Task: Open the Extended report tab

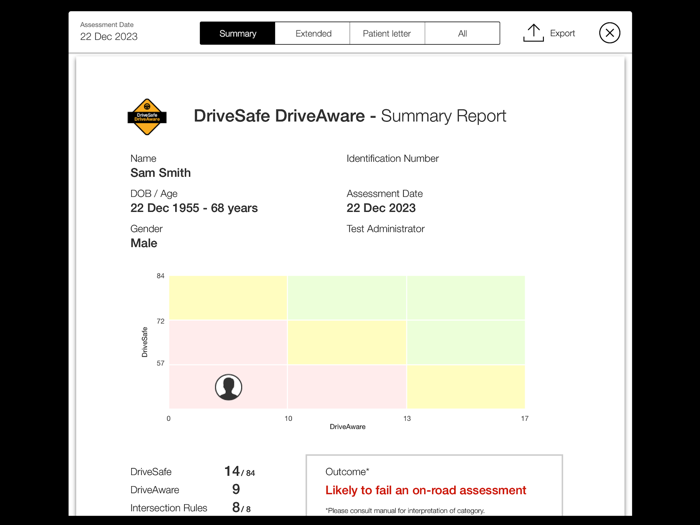Action: pos(313,33)
